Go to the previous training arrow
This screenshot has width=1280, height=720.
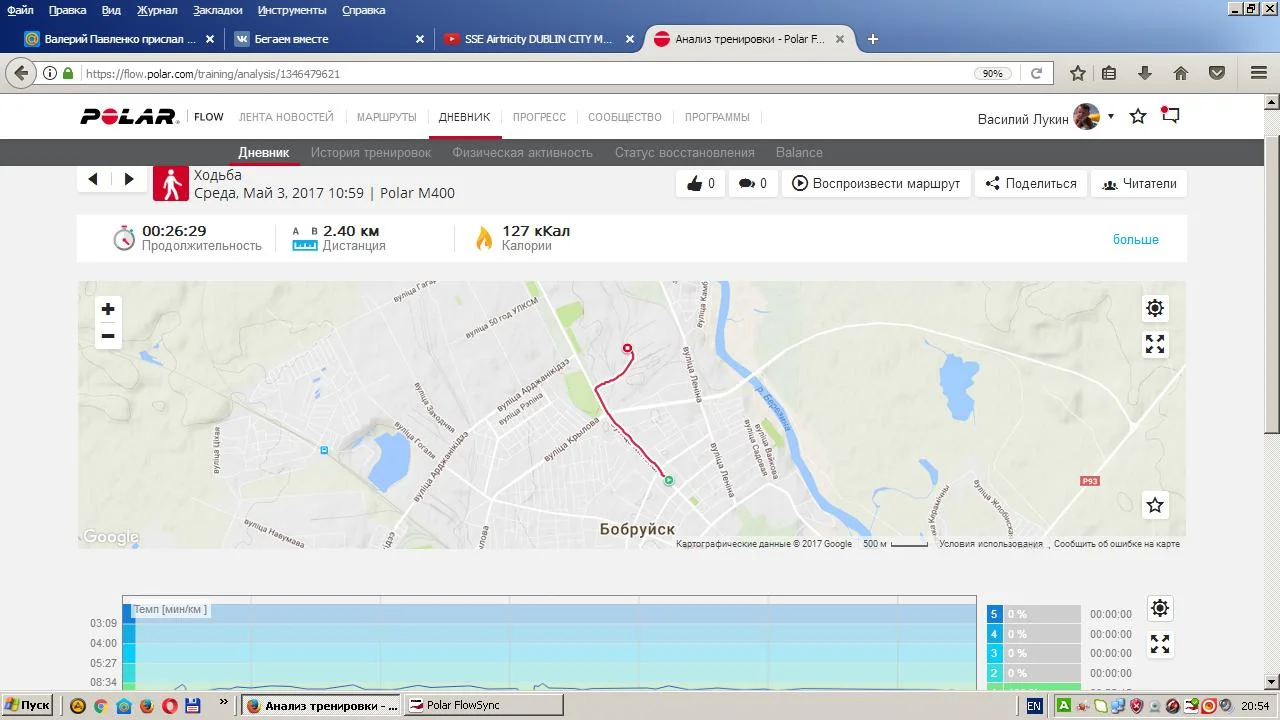(x=93, y=179)
